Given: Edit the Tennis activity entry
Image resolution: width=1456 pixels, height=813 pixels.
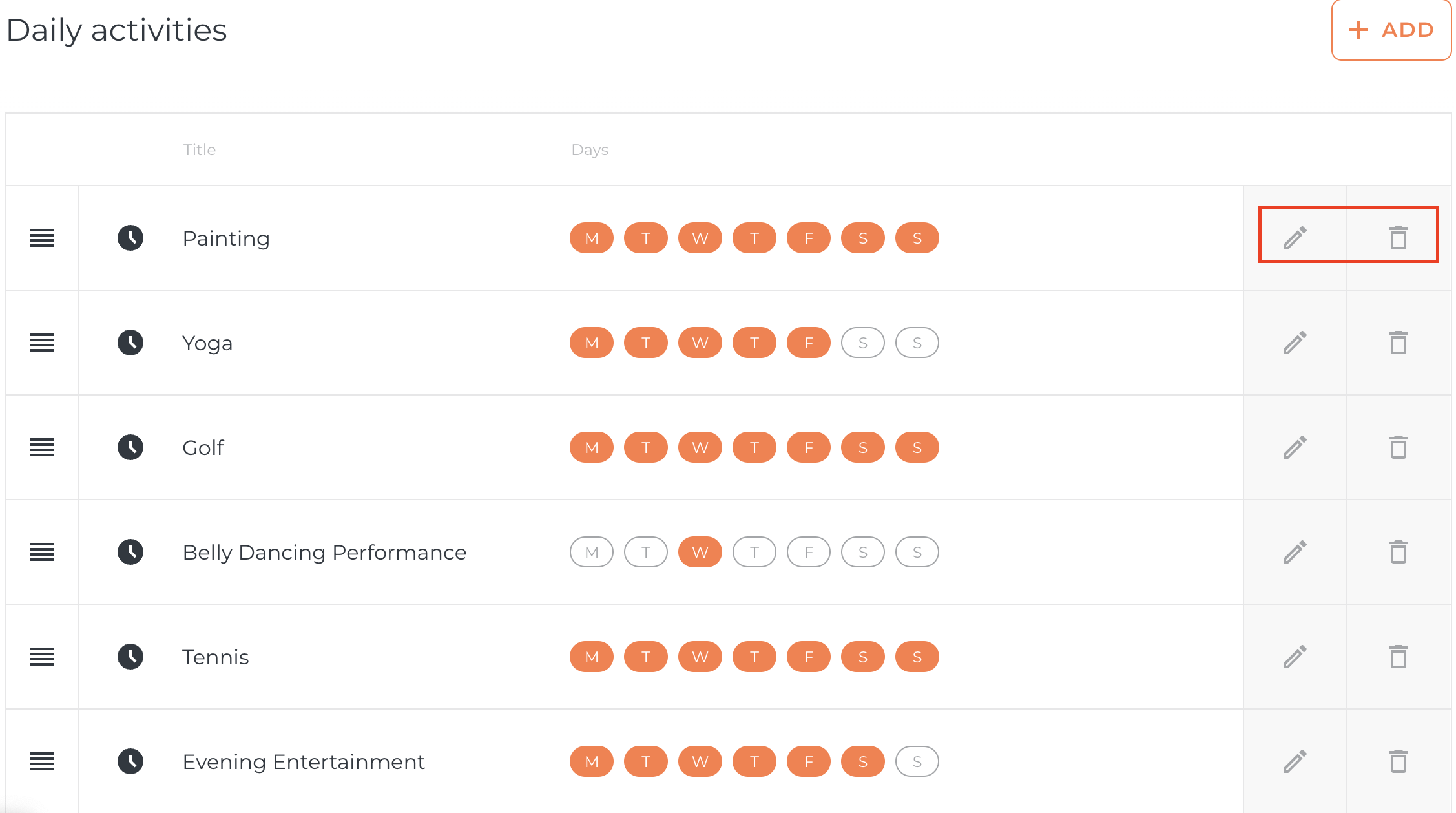Looking at the screenshot, I should (1295, 657).
